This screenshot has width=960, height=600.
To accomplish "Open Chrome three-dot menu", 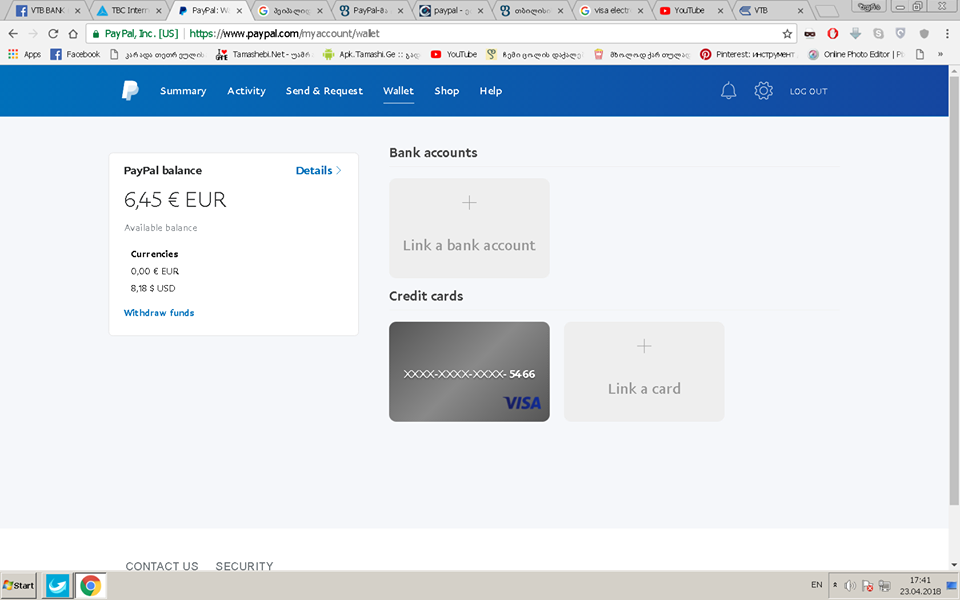I will tap(947, 34).
